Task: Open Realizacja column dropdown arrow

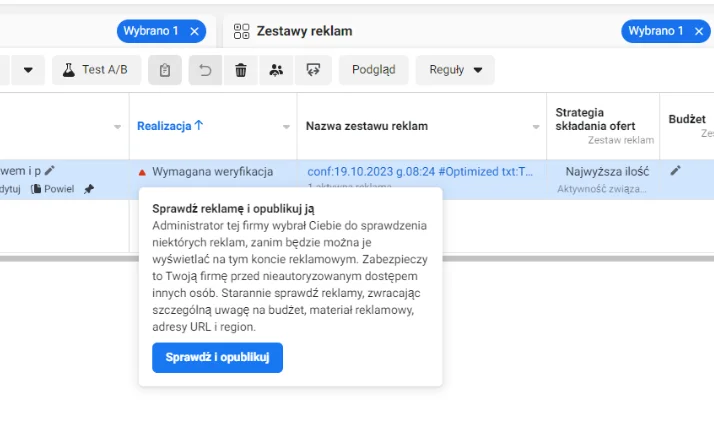Action: 287,127
